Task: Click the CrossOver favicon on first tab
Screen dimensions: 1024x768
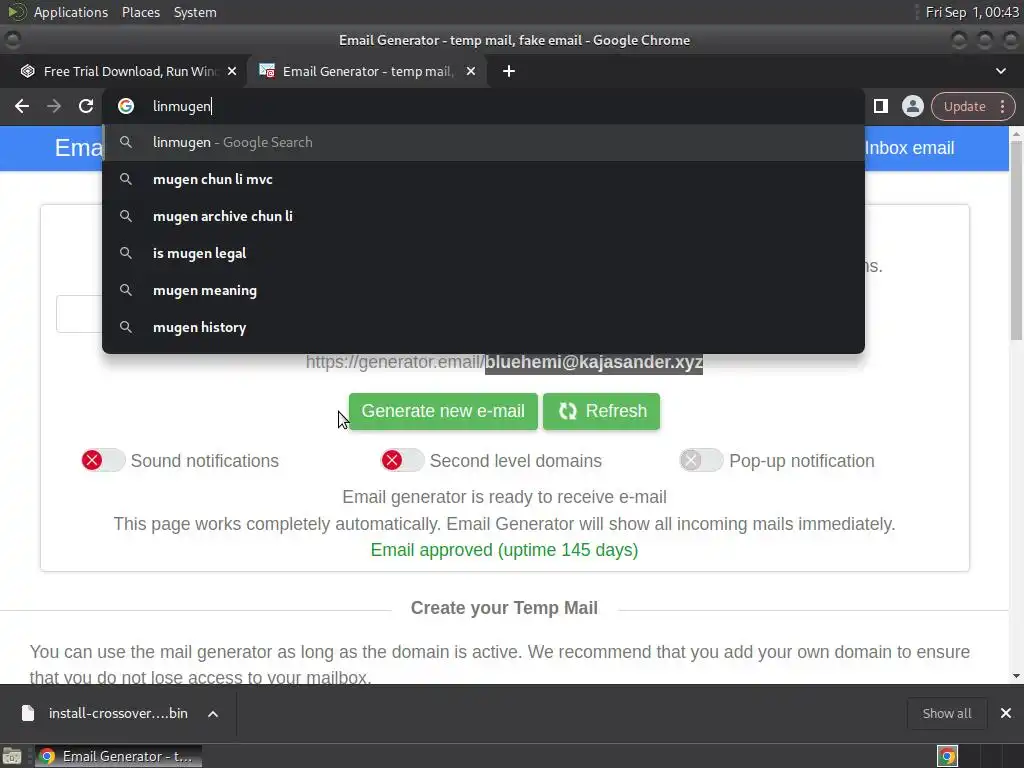Action: pyautogui.click(x=27, y=71)
